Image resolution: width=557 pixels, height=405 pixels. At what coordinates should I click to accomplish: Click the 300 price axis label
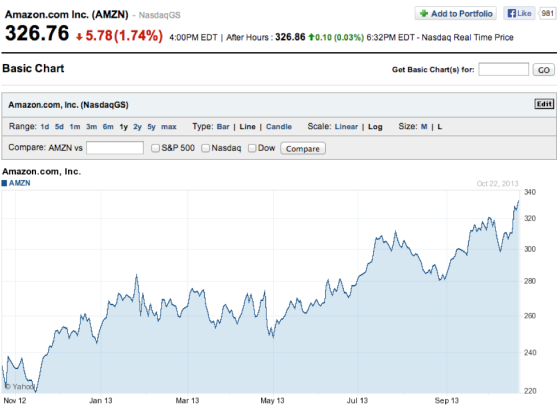[530, 249]
